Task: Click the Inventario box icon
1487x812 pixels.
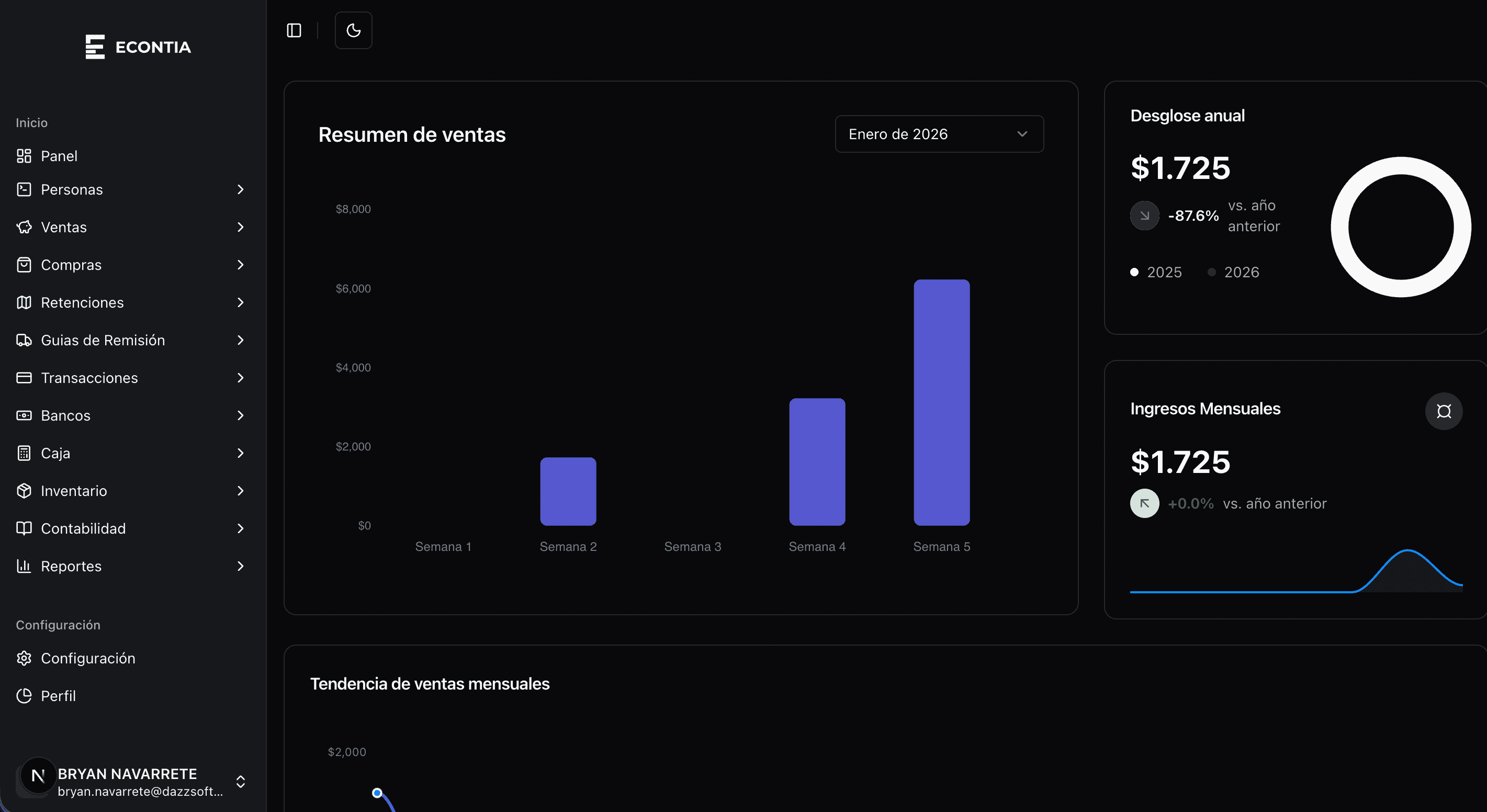Action: 24,491
